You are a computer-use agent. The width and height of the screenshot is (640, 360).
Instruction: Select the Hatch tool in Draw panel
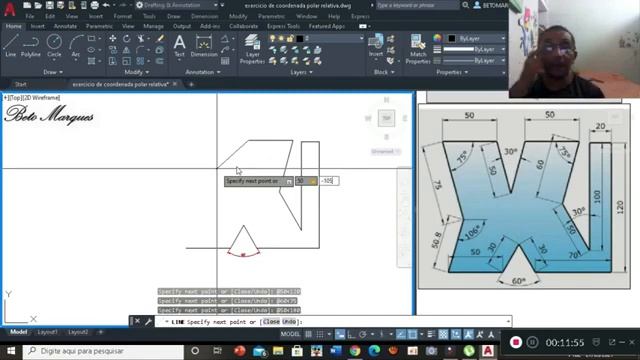[91, 61]
